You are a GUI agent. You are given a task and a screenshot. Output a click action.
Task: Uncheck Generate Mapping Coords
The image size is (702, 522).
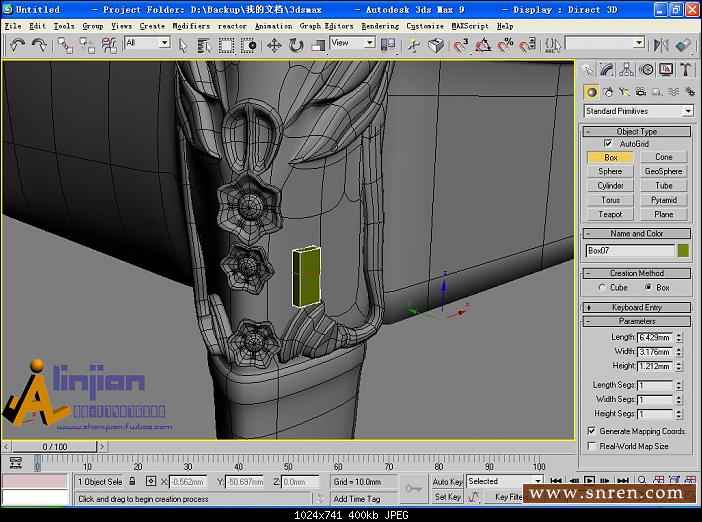[x=592, y=431]
